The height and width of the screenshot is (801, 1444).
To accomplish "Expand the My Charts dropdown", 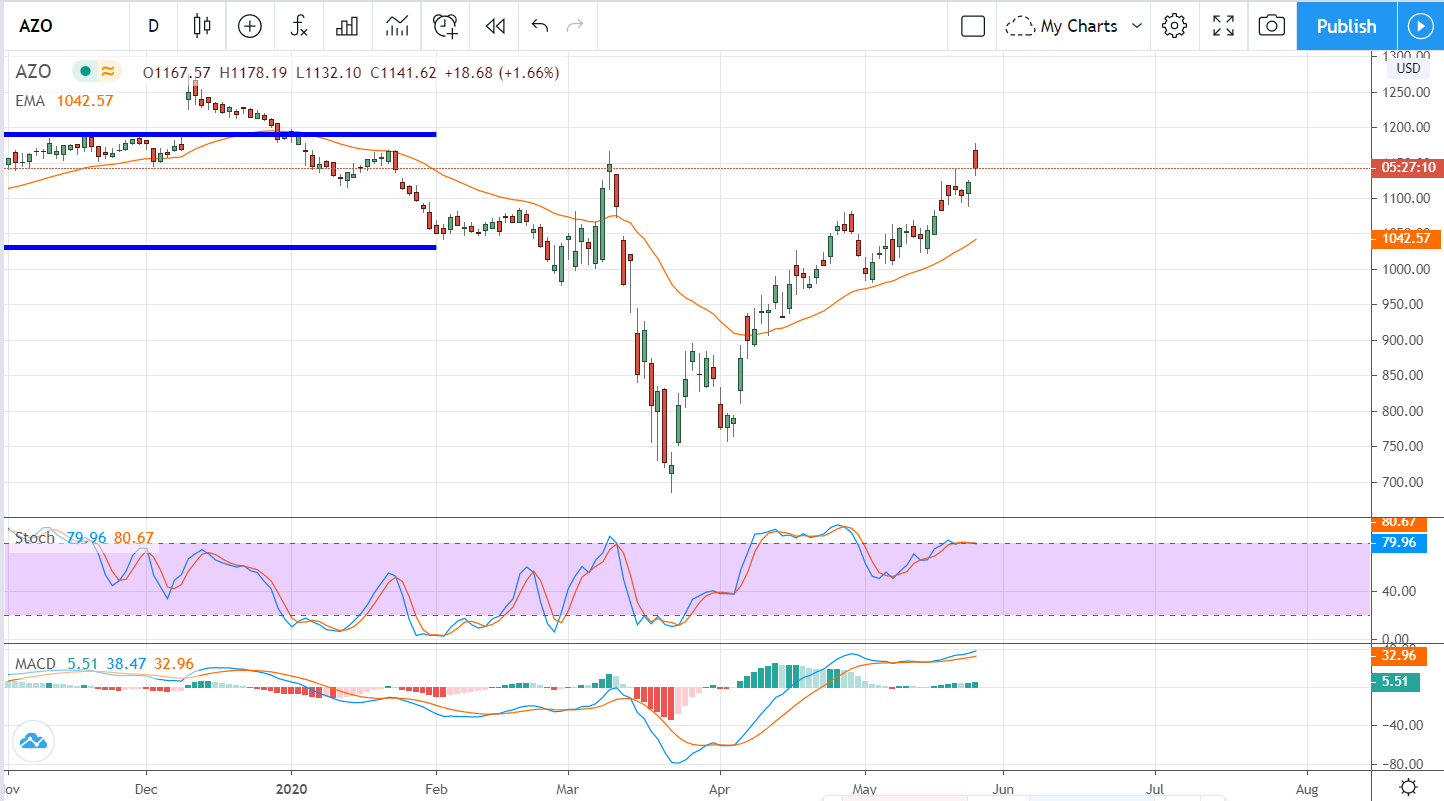I will (x=1075, y=26).
